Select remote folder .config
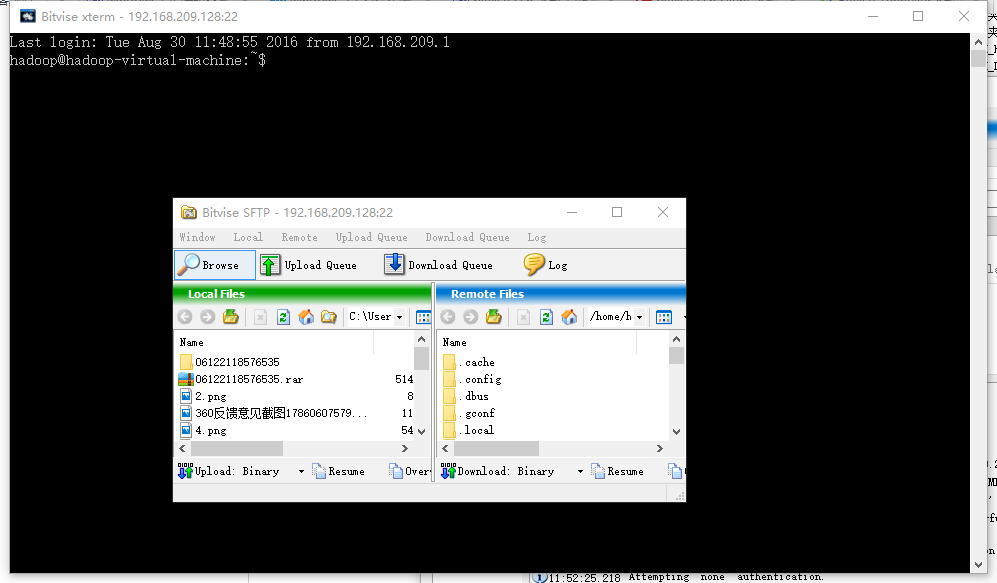Image resolution: width=997 pixels, height=583 pixels. [x=472, y=379]
